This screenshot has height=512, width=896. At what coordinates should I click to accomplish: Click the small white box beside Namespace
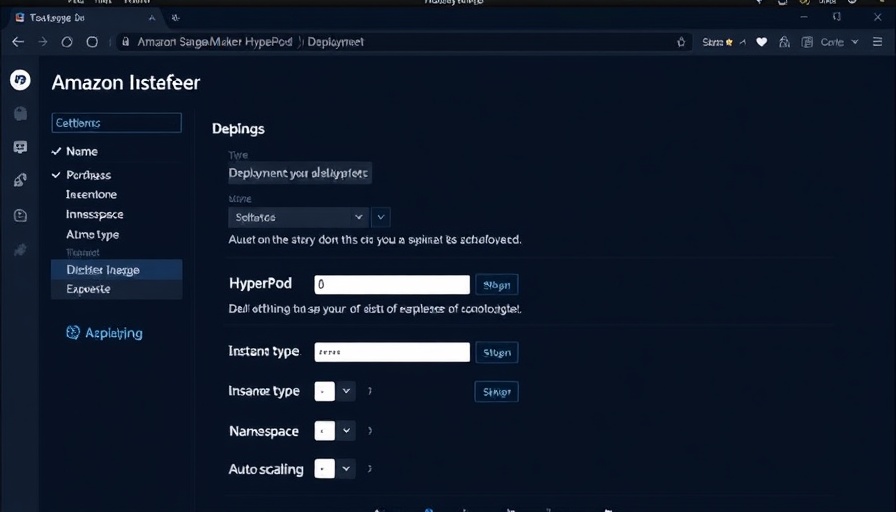[325, 430]
